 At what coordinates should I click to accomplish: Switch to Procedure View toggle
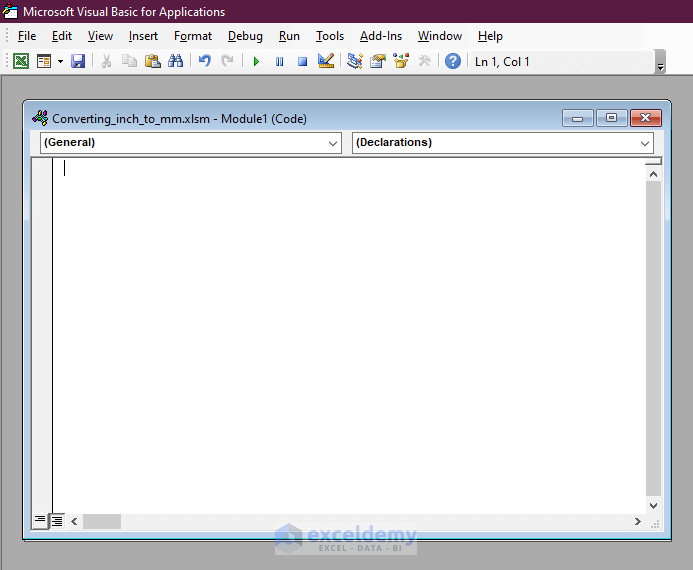(40, 521)
